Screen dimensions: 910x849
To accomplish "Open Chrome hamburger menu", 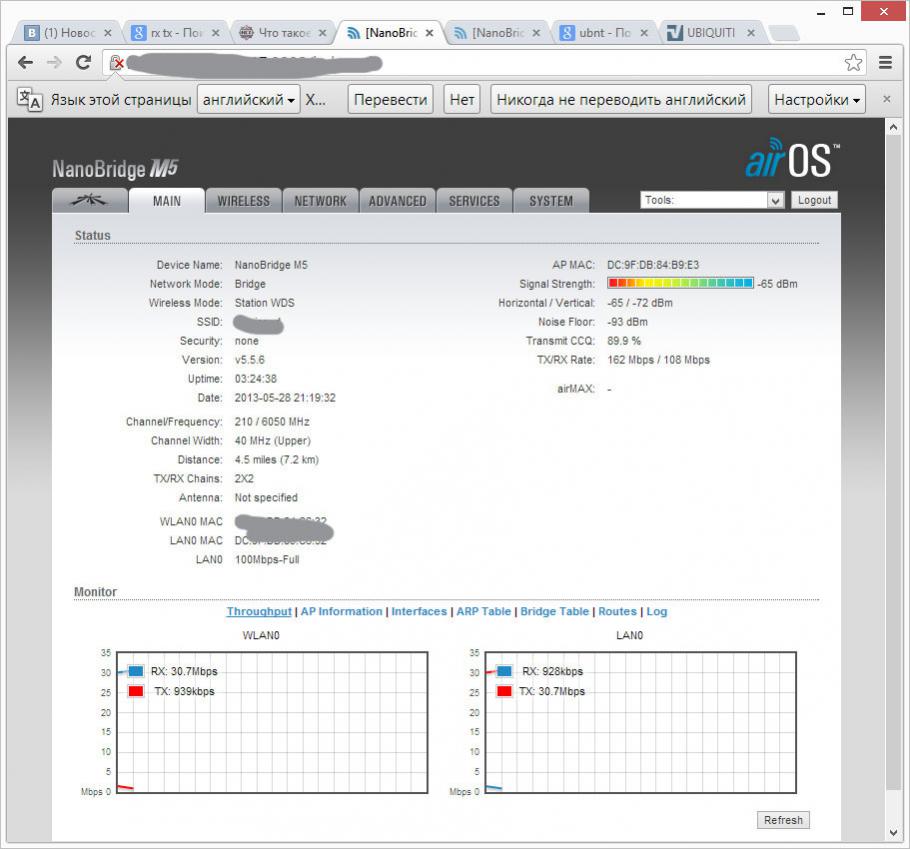I will tap(885, 62).
